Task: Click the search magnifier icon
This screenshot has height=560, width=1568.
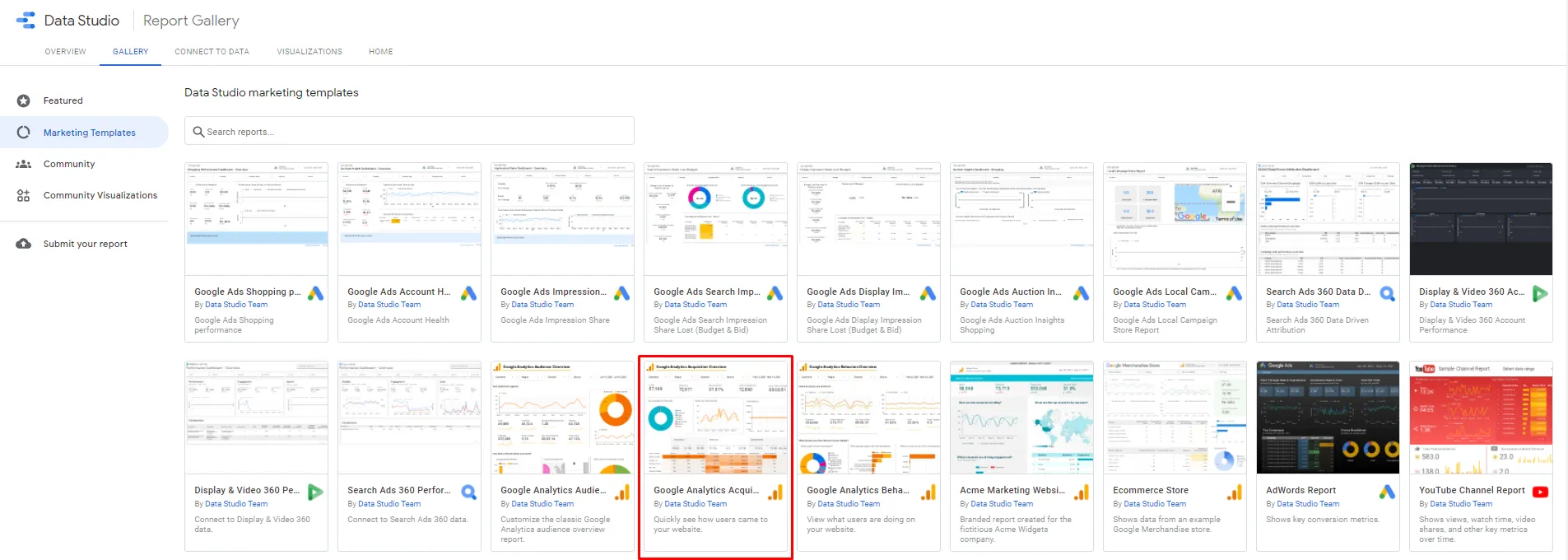Action: [198, 132]
